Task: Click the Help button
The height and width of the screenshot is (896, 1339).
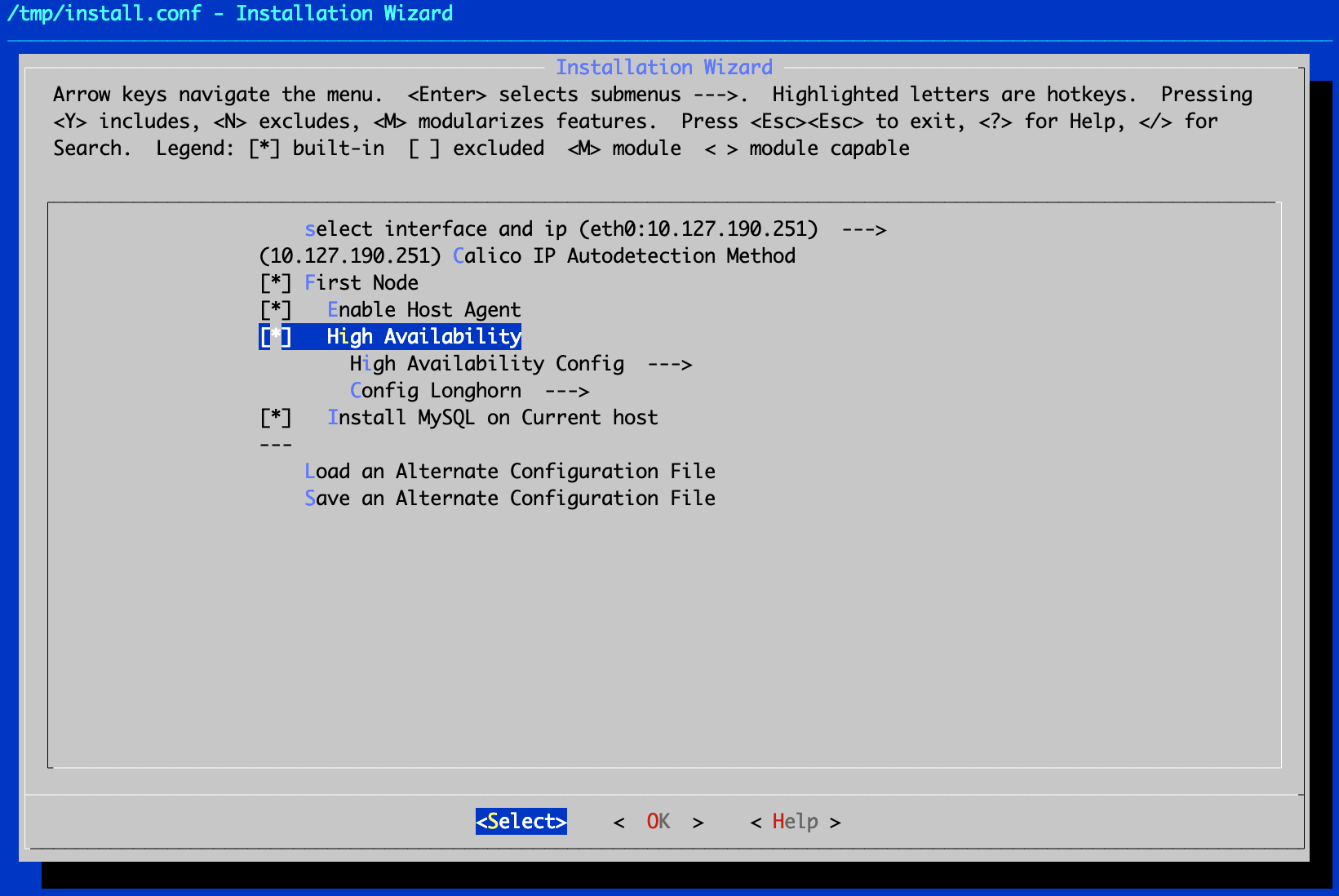Action: point(796,822)
